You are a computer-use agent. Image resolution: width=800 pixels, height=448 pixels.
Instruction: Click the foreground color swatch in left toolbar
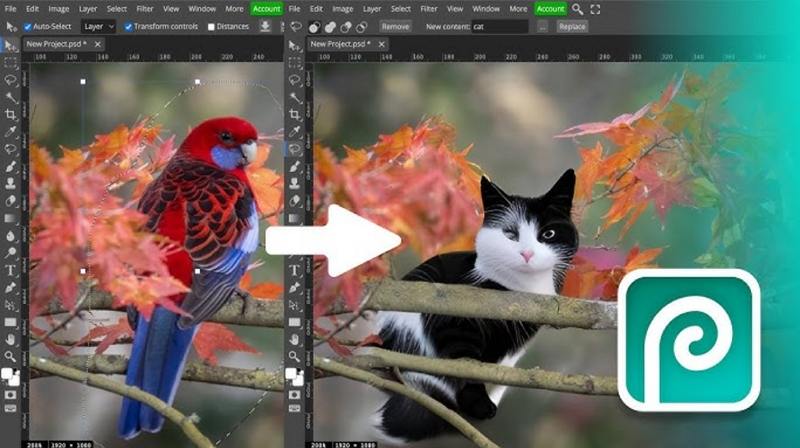[8, 375]
